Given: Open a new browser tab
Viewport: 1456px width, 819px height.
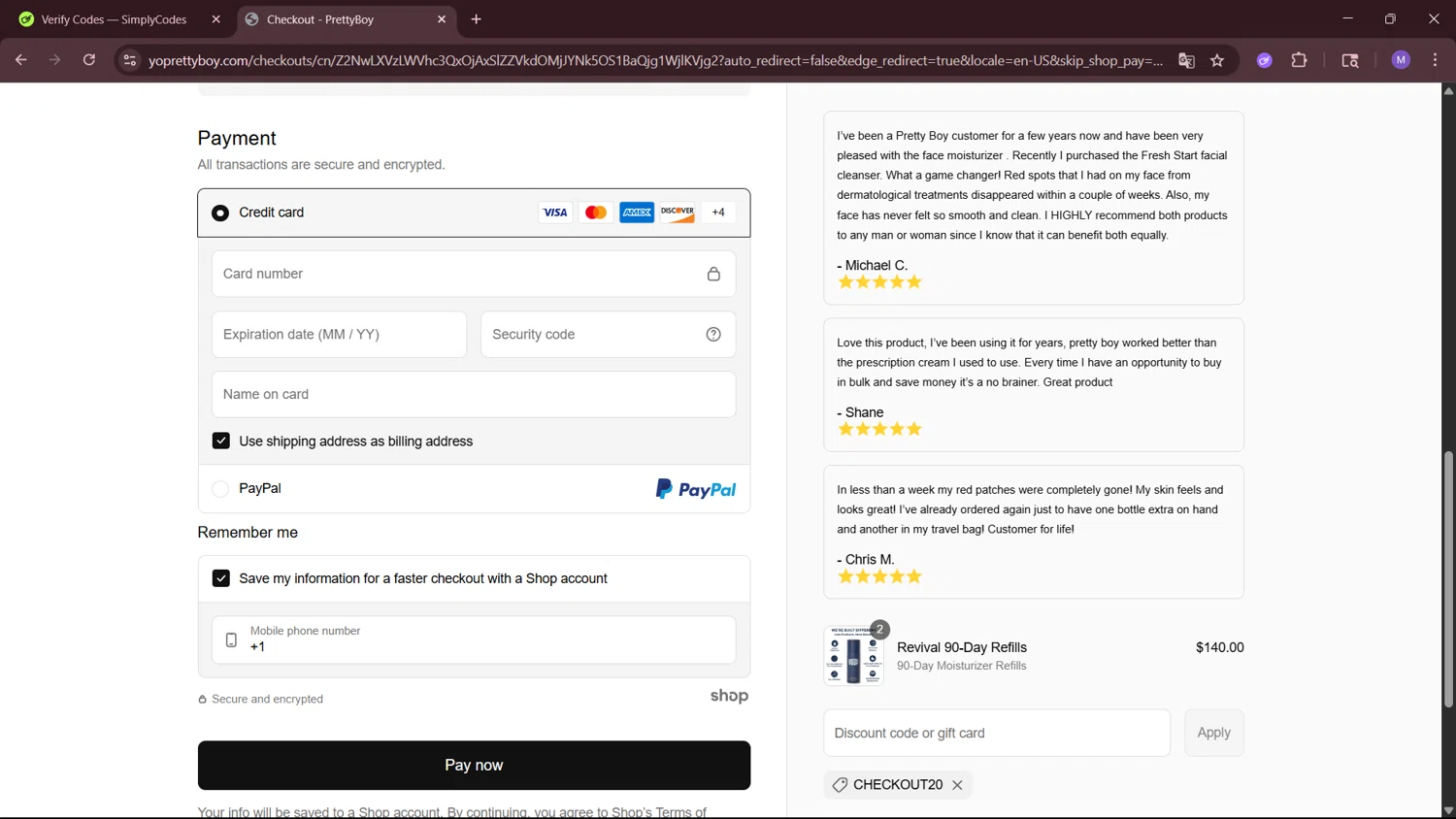Looking at the screenshot, I should (476, 19).
